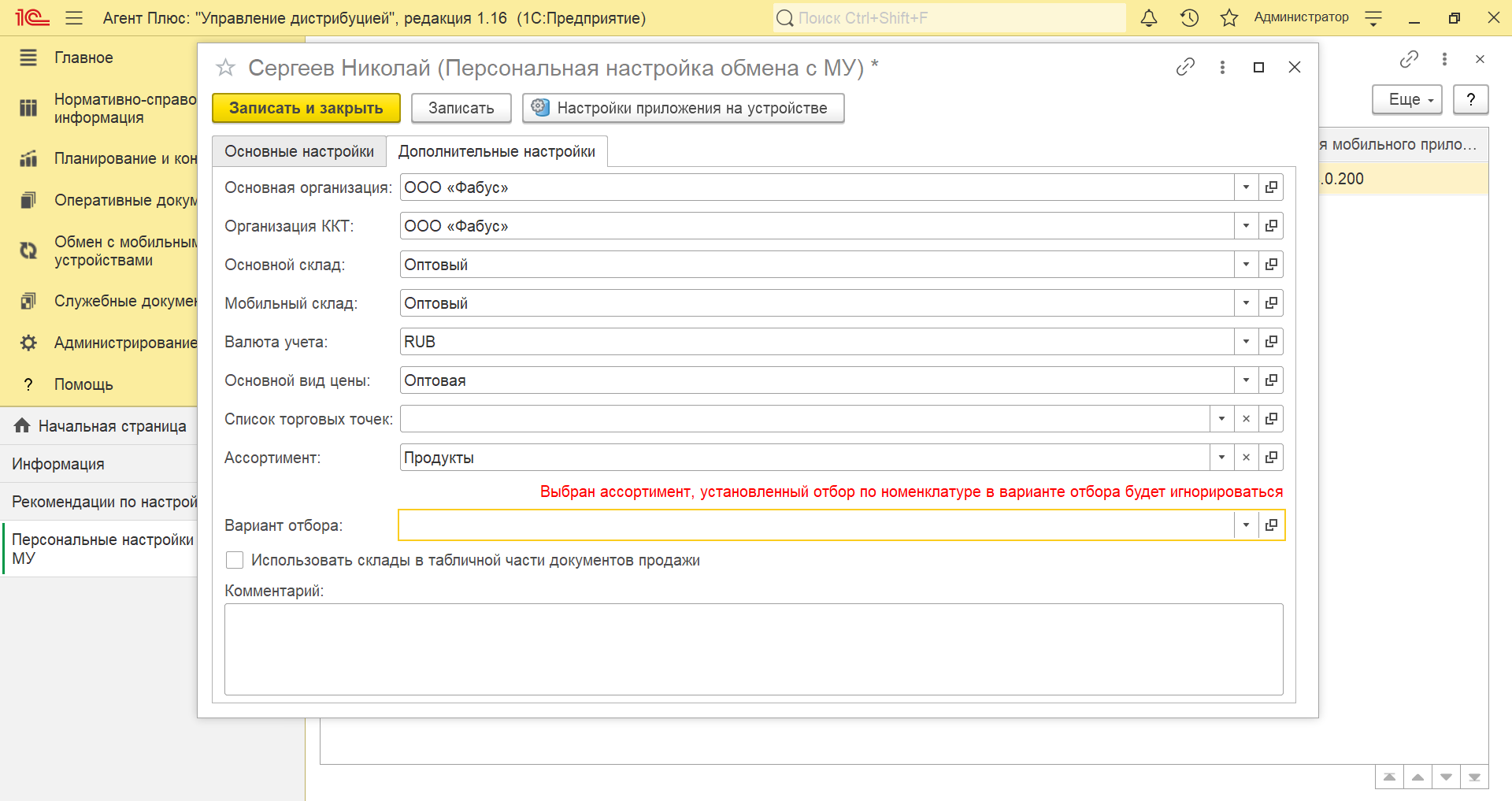Expand Организация ККТ dropdown
Screen dimensions: 1512x801
[x=1246, y=226]
